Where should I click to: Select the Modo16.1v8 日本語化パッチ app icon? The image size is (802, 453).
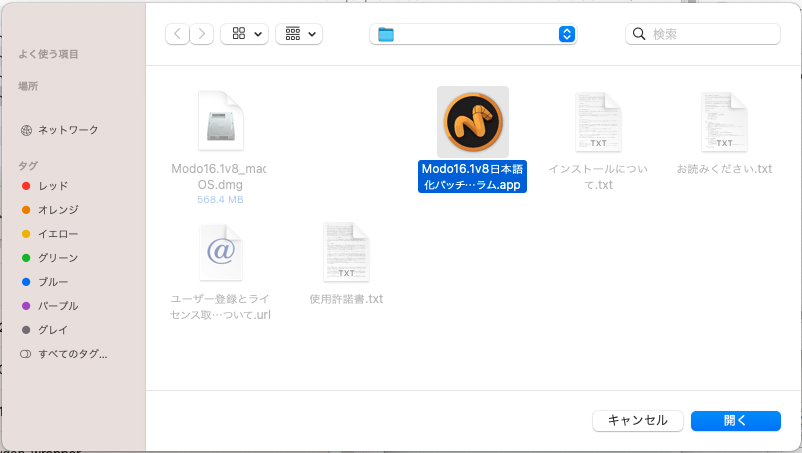pyautogui.click(x=473, y=122)
